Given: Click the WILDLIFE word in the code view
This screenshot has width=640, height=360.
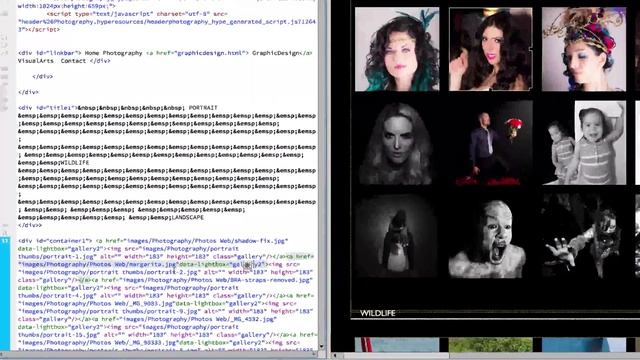Looking at the screenshot, I should click(x=74, y=162).
